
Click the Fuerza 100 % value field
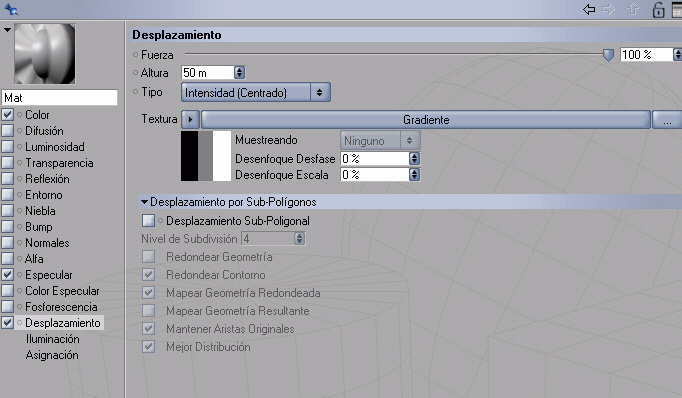tap(646, 54)
